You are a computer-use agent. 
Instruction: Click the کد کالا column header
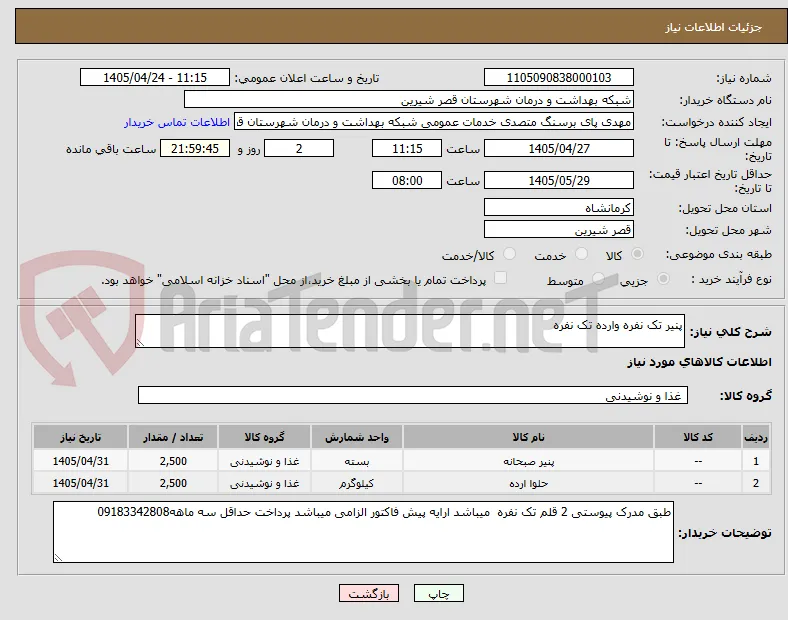pos(698,437)
